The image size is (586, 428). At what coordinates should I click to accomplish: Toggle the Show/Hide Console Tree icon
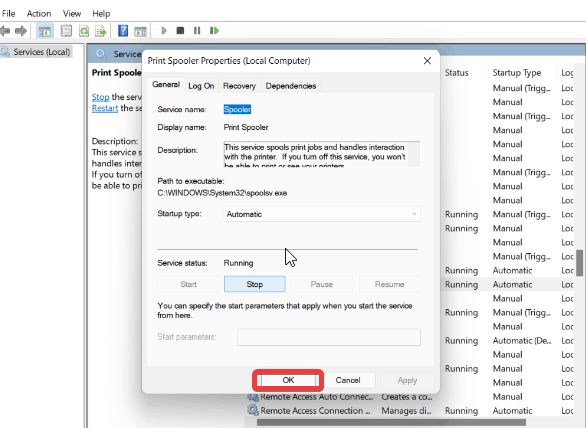pos(44,31)
